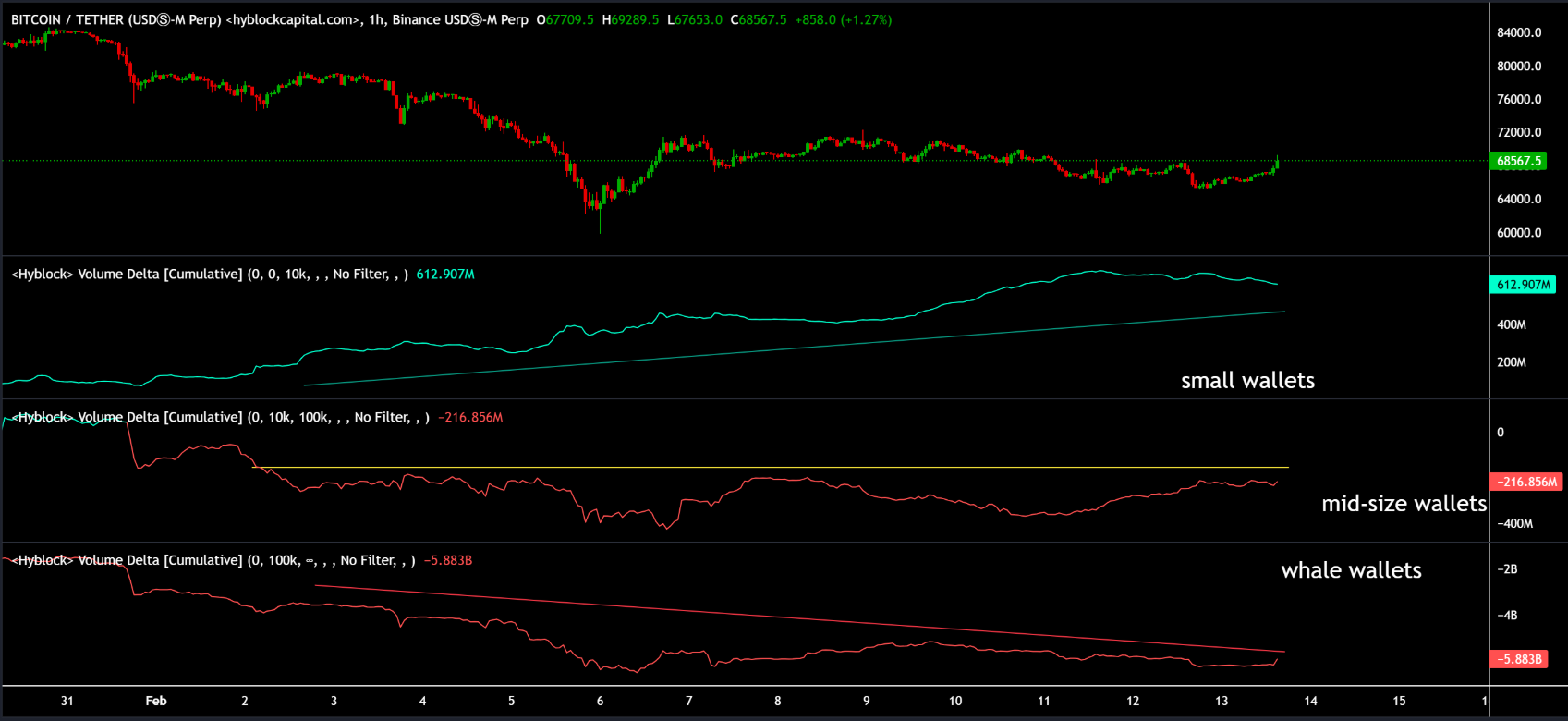Screen dimensions: 1568x721
Task: Click the 'Feb' label on time axis
Action: pyautogui.click(x=156, y=701)
